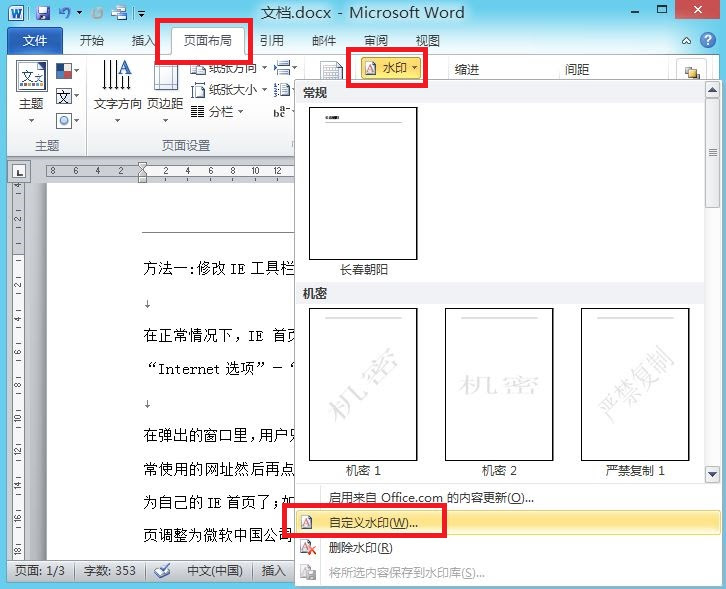726x589 pixels.
Task: Open Word Help question mark icon
Action: [x=707, y=40]
